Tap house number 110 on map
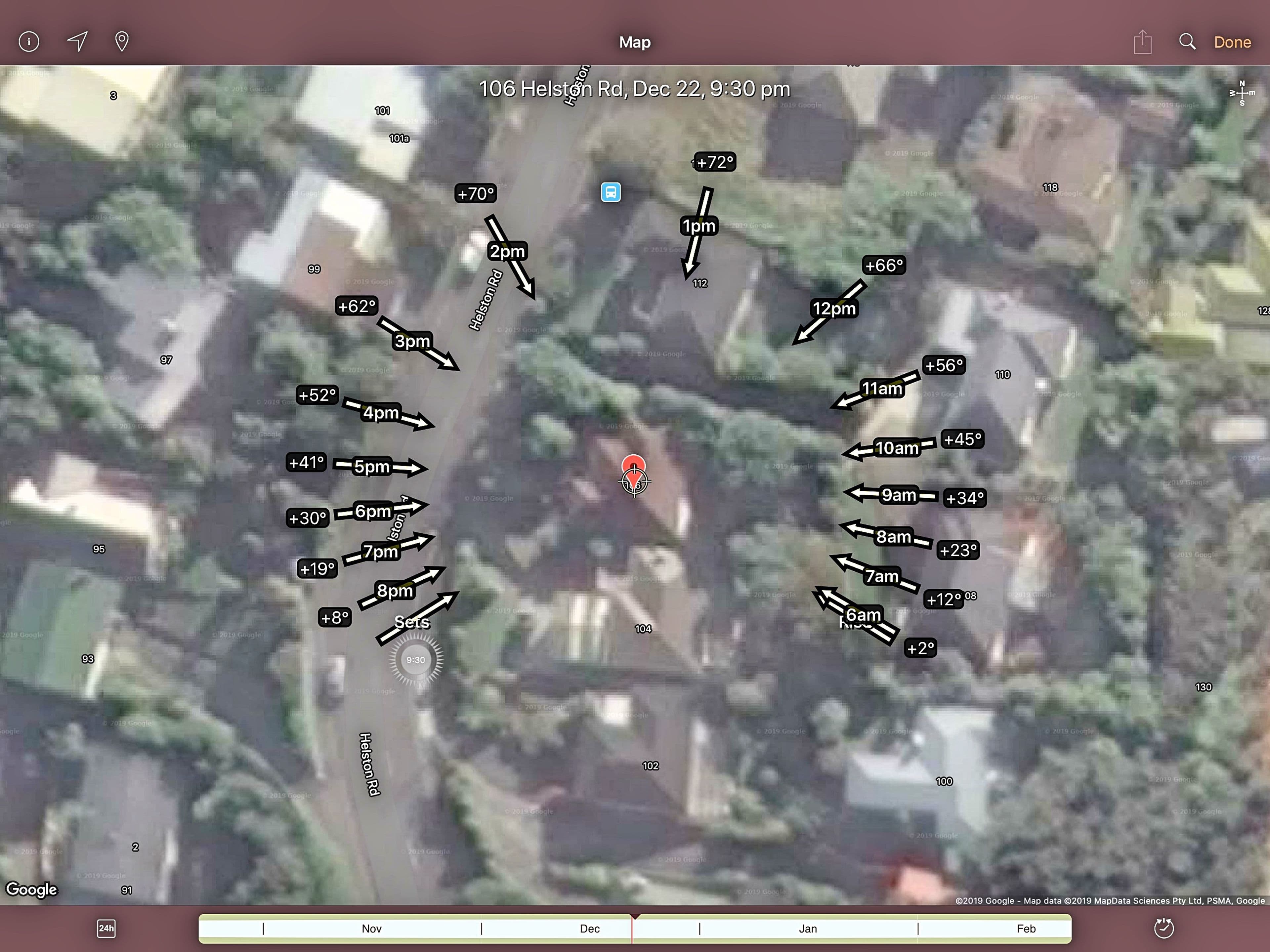This screenshot has width=1270, height=952. tap(1002, 374)
